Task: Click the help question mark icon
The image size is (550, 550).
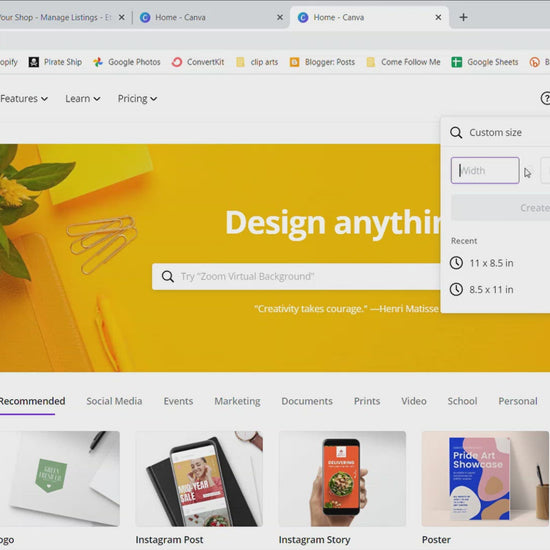Action: [545, 98]
